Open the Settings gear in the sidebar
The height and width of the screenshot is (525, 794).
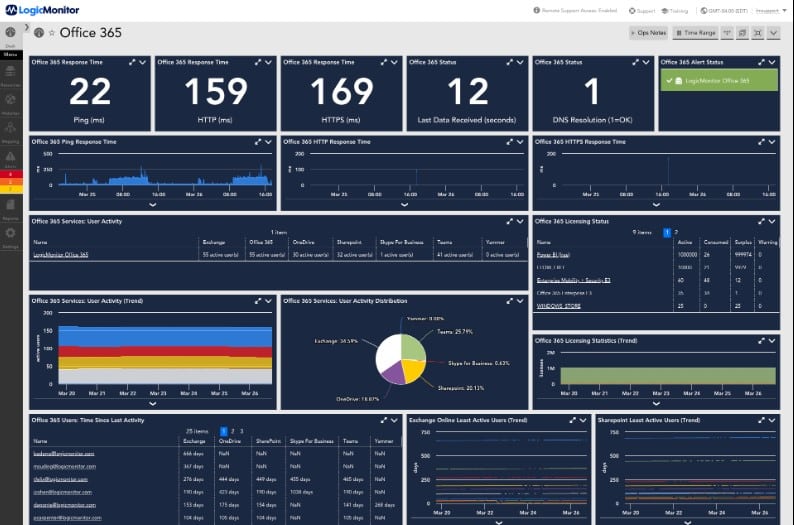pyautogui.click(x=11, y=237)
